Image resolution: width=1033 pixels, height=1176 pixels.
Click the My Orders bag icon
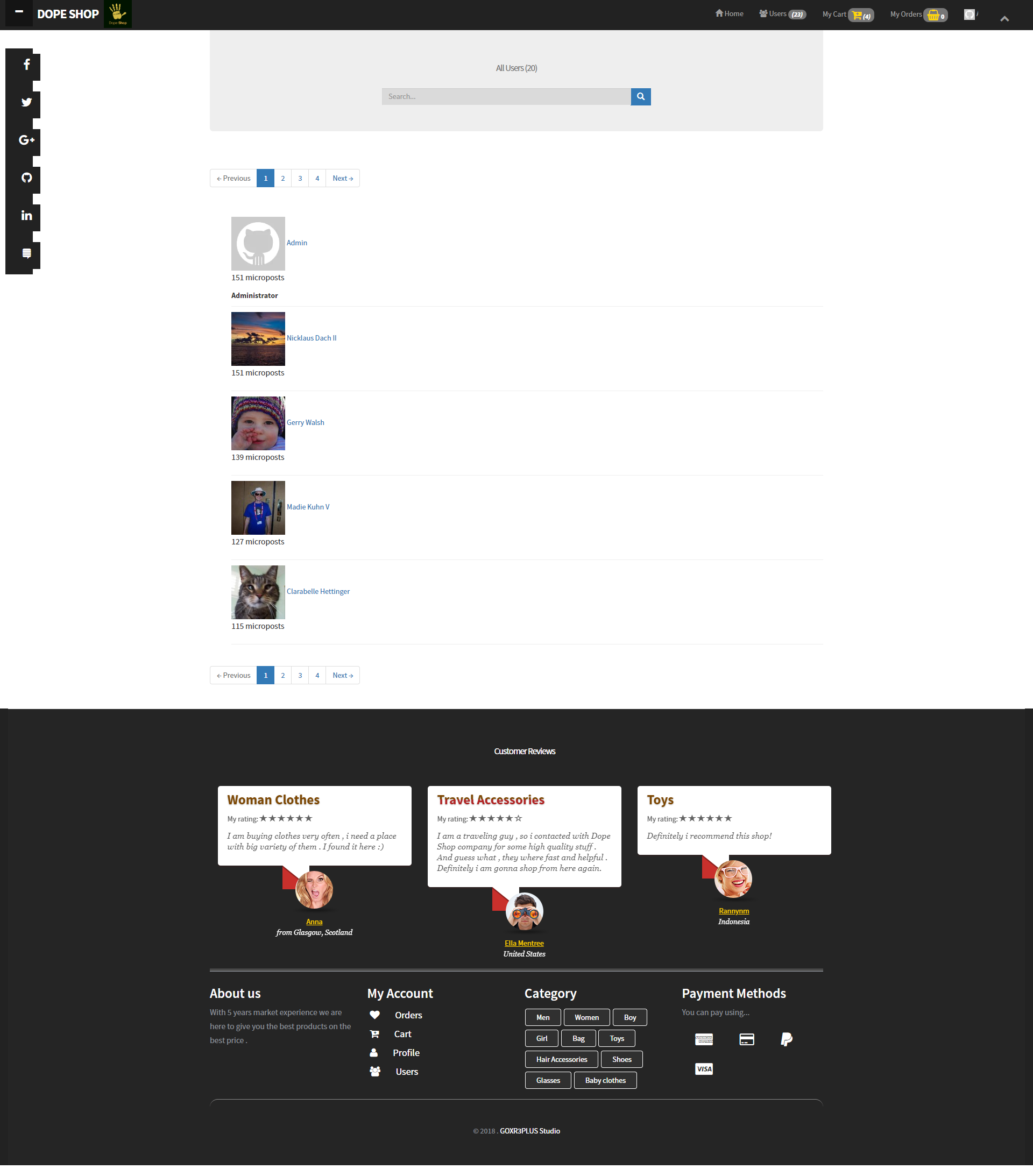[932, 15]
